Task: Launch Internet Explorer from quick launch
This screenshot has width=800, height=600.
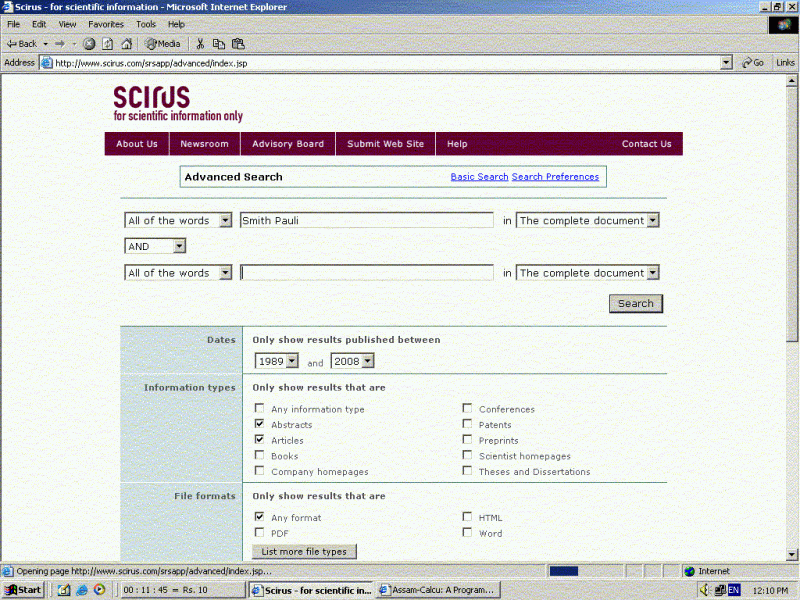Action: 82,590
